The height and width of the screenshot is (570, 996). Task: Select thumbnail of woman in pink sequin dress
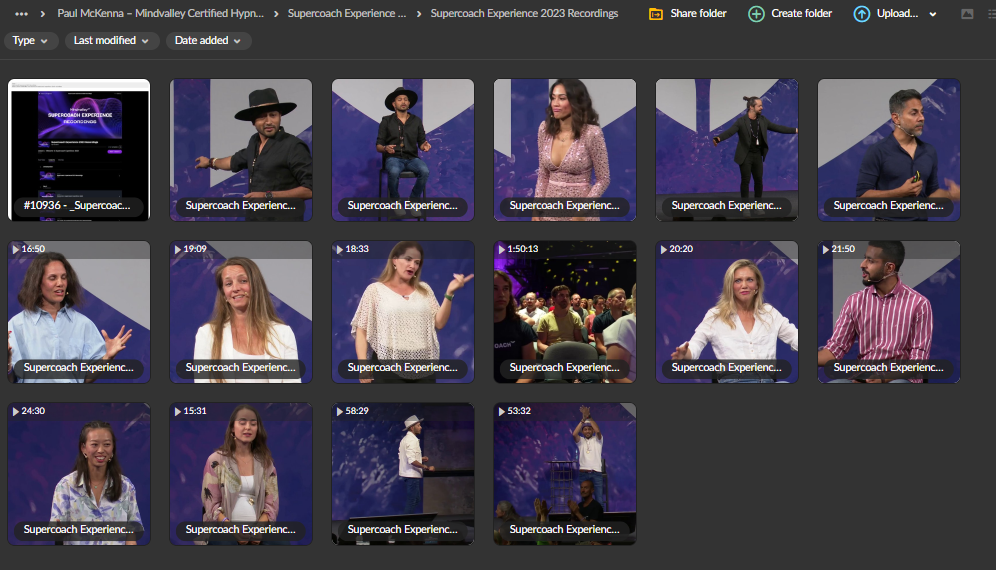565,150
